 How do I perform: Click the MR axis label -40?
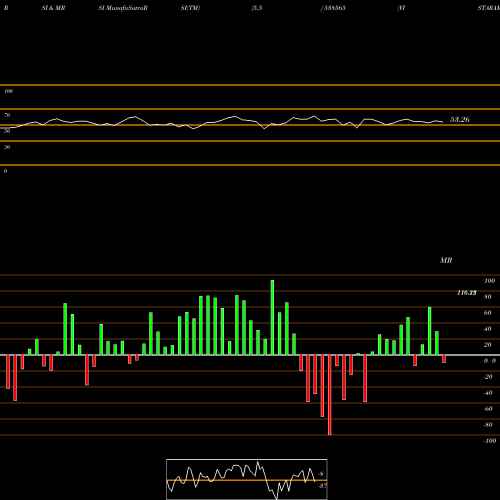[488, 393]
